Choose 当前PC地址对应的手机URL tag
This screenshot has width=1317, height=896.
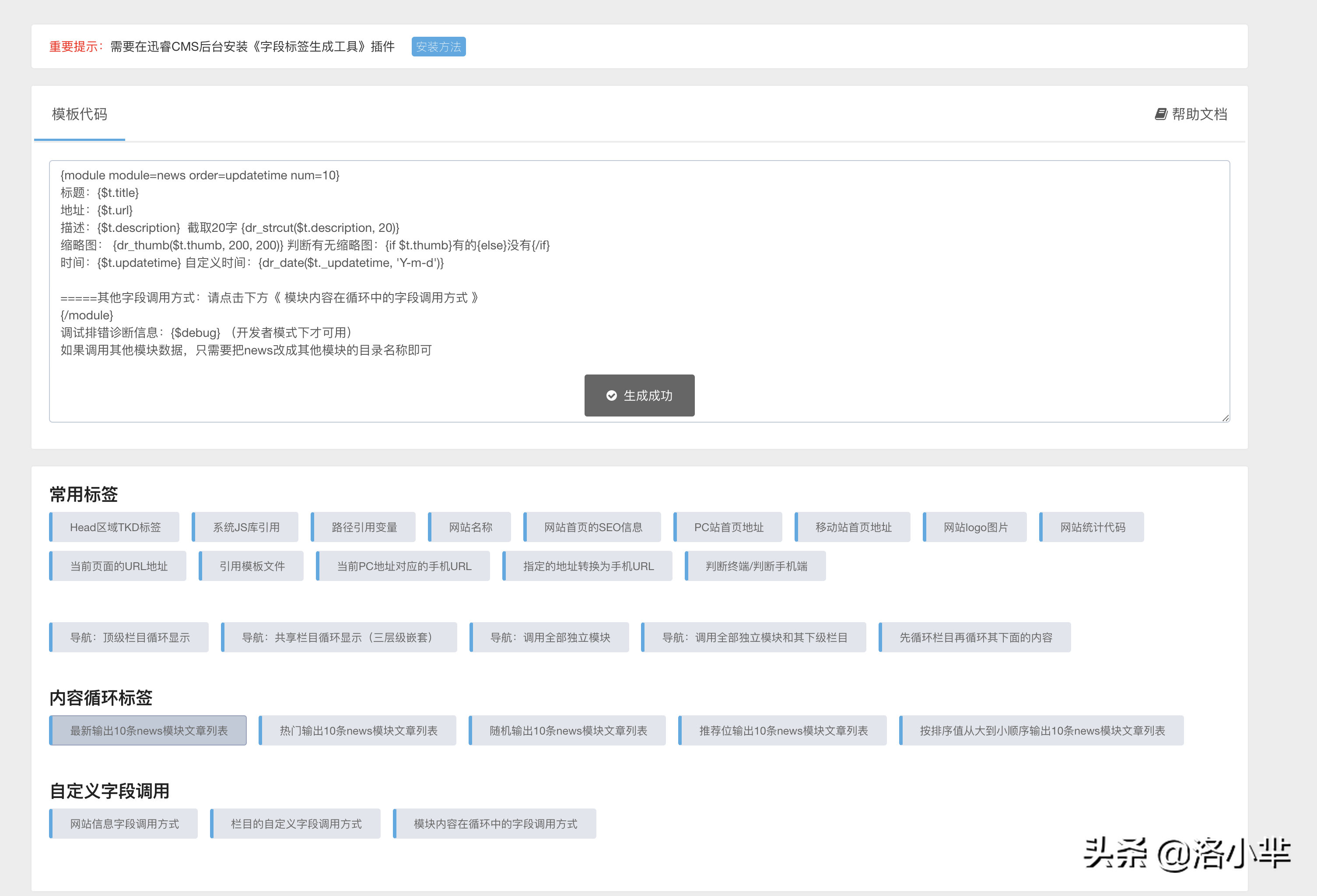point(403,566)
